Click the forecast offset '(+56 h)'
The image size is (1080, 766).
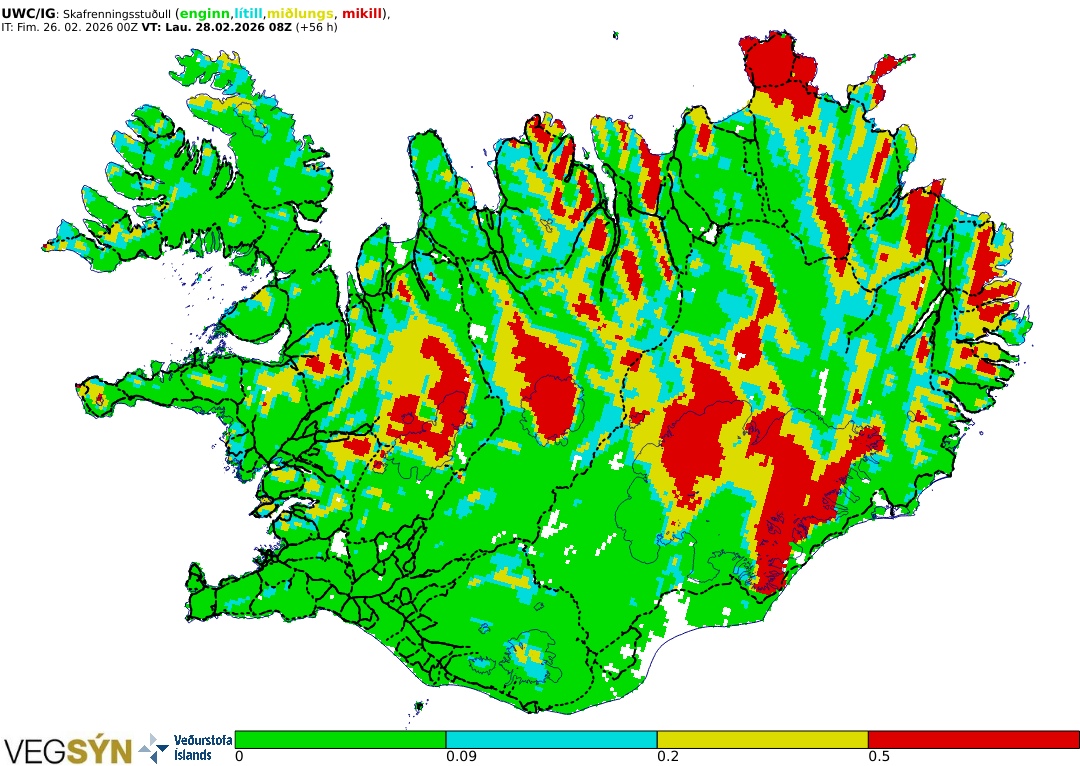click(317, 28)
